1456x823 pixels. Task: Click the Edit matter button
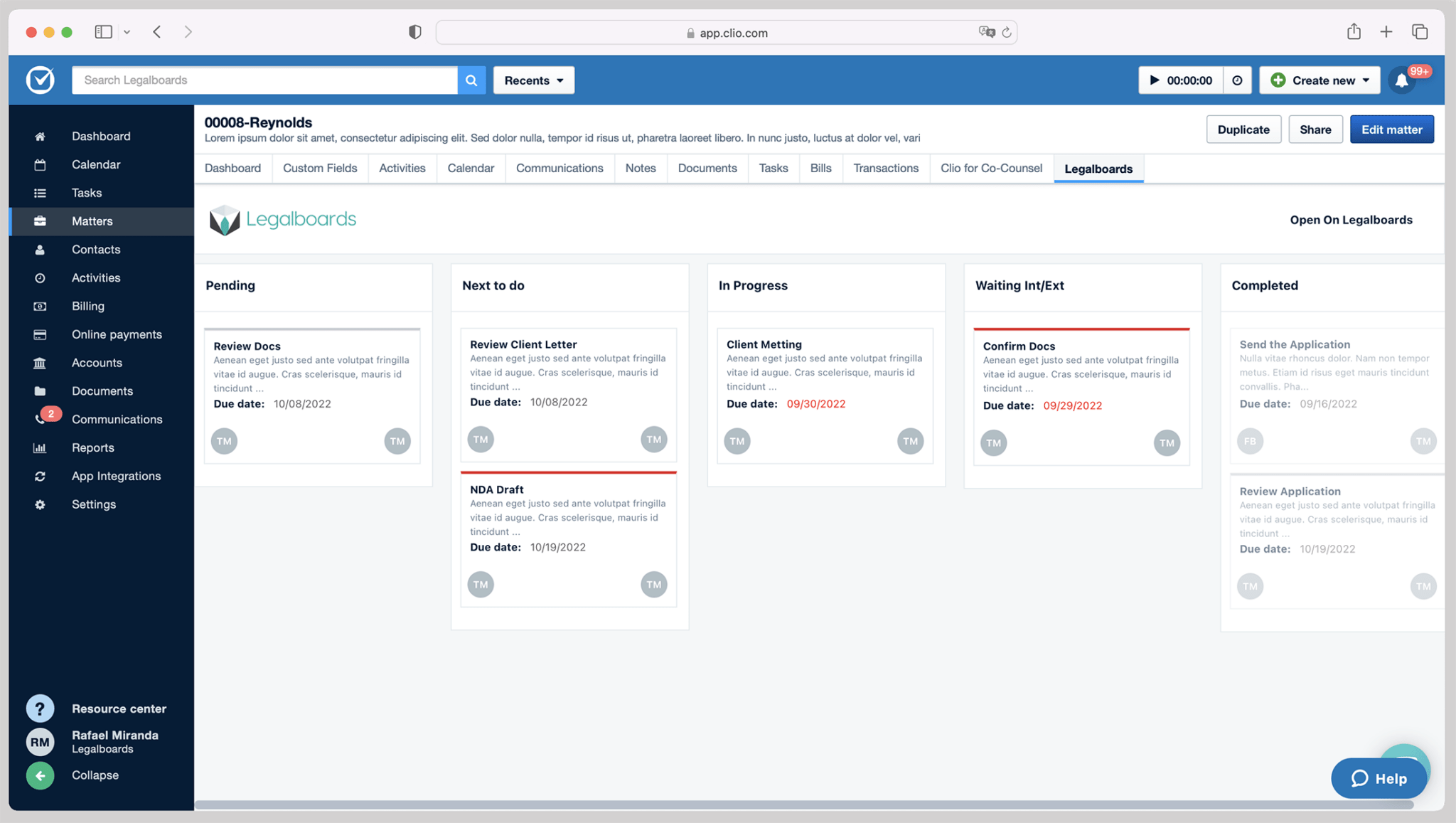point(1391,129)
